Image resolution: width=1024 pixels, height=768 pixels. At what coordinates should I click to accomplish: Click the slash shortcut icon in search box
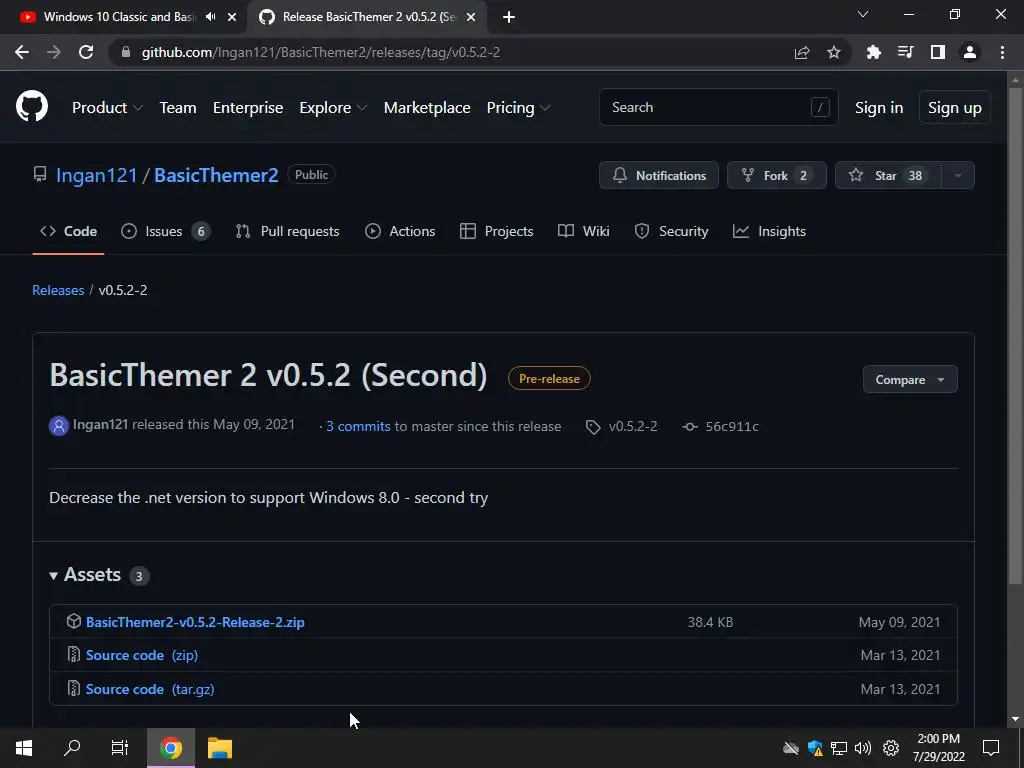(x=820, y=107)
